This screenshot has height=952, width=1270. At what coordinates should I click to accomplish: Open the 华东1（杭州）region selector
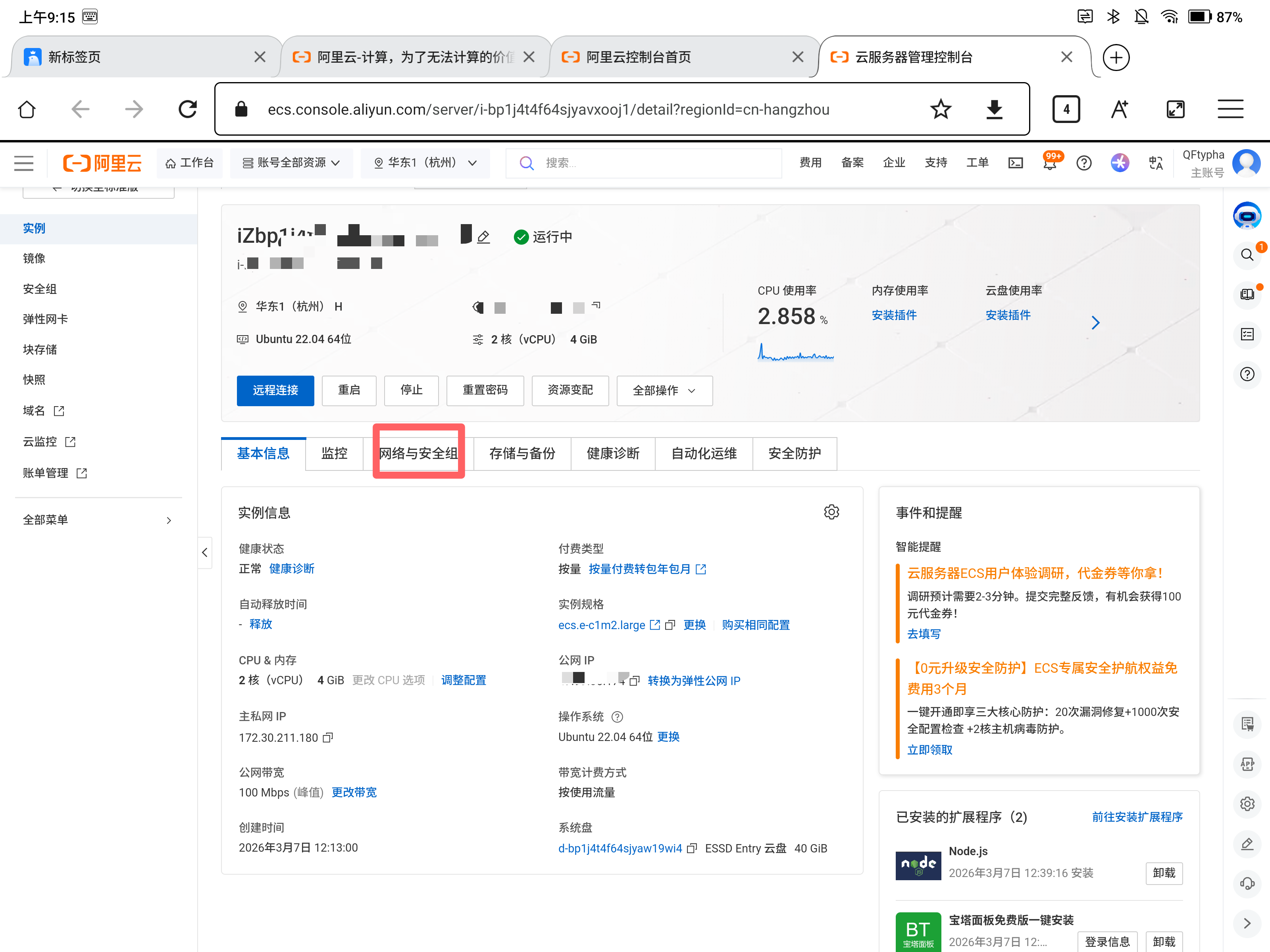coord(425,163)
